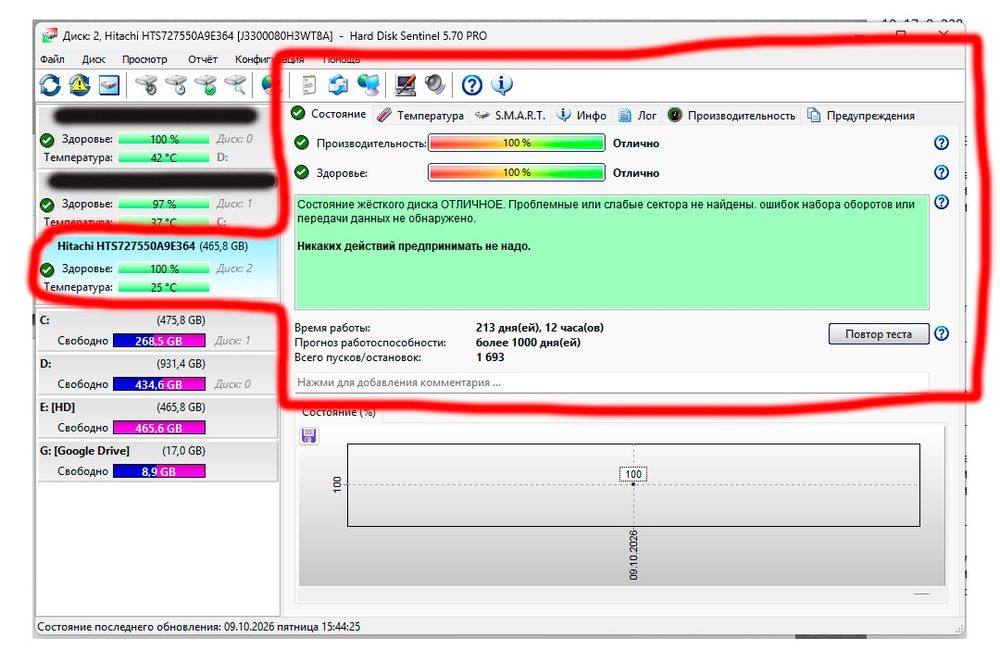The image size is (1000, 663).
Task: Open the Инфо tab
Action: tap(582, 115)
